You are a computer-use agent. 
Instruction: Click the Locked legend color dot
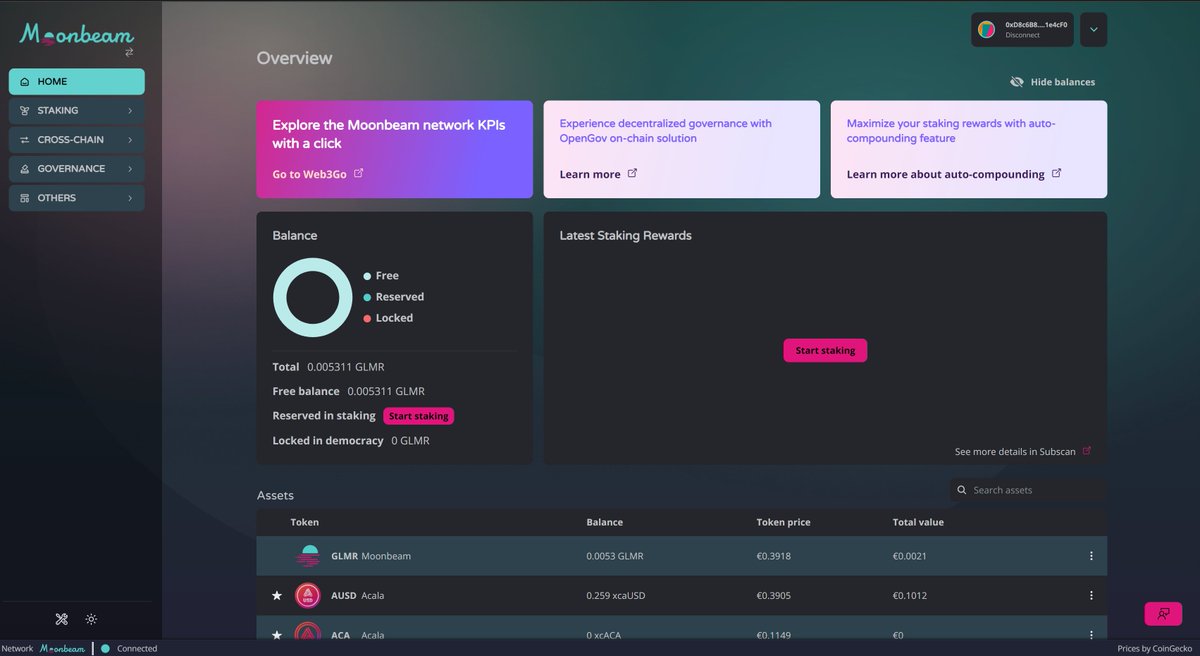pos(367,318)
